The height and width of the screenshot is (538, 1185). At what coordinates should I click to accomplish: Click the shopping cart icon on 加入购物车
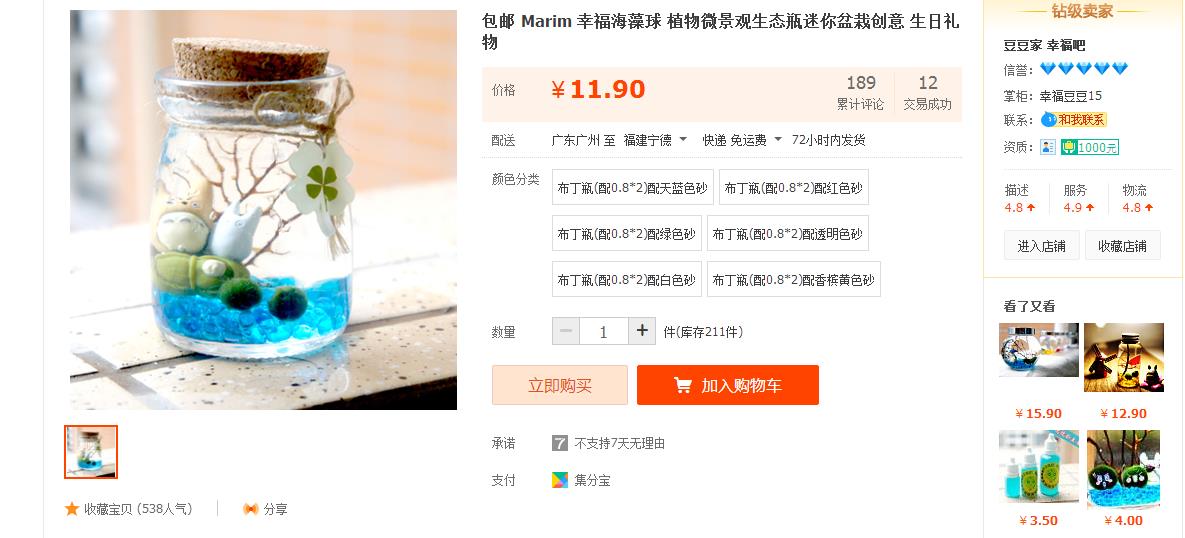click(682, 385)
